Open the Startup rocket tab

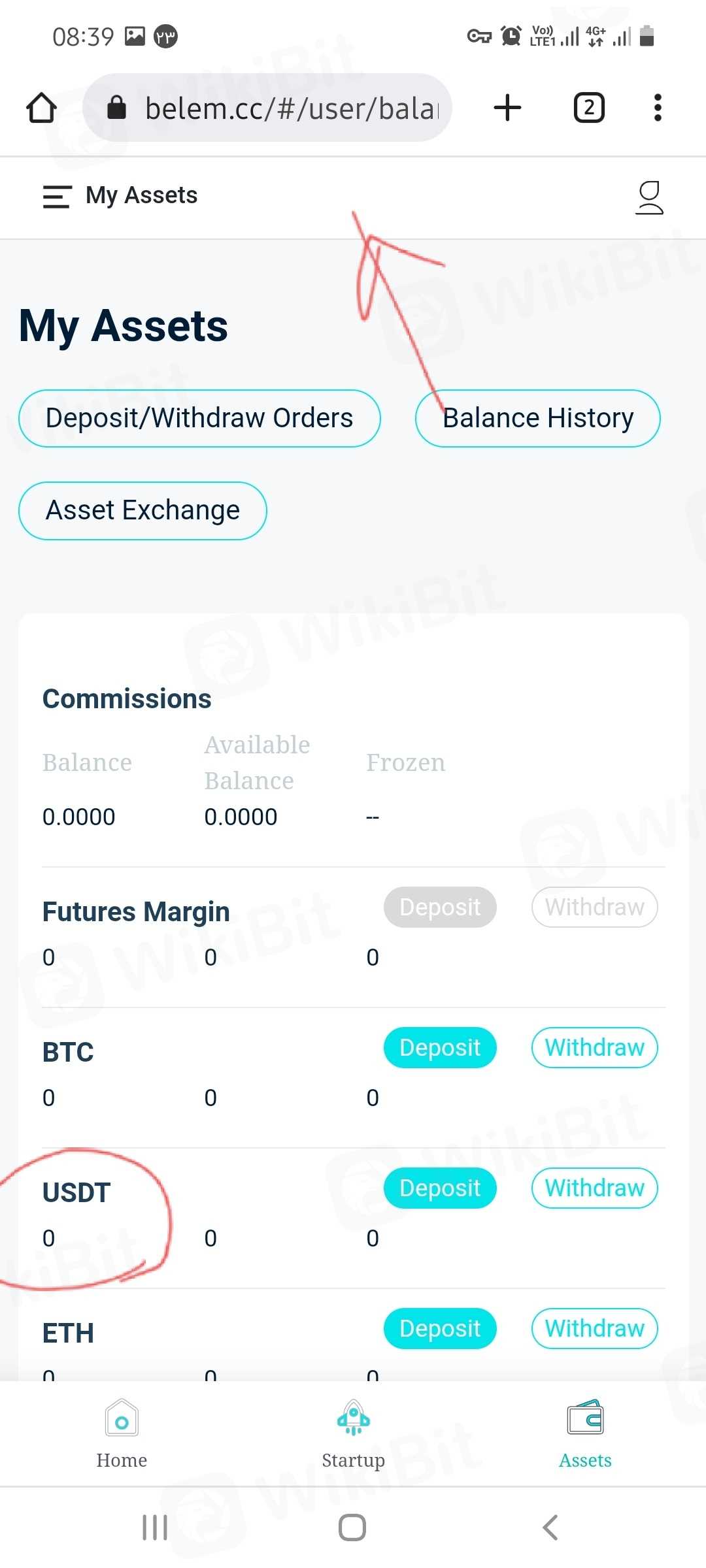[x=353, y=1435]
